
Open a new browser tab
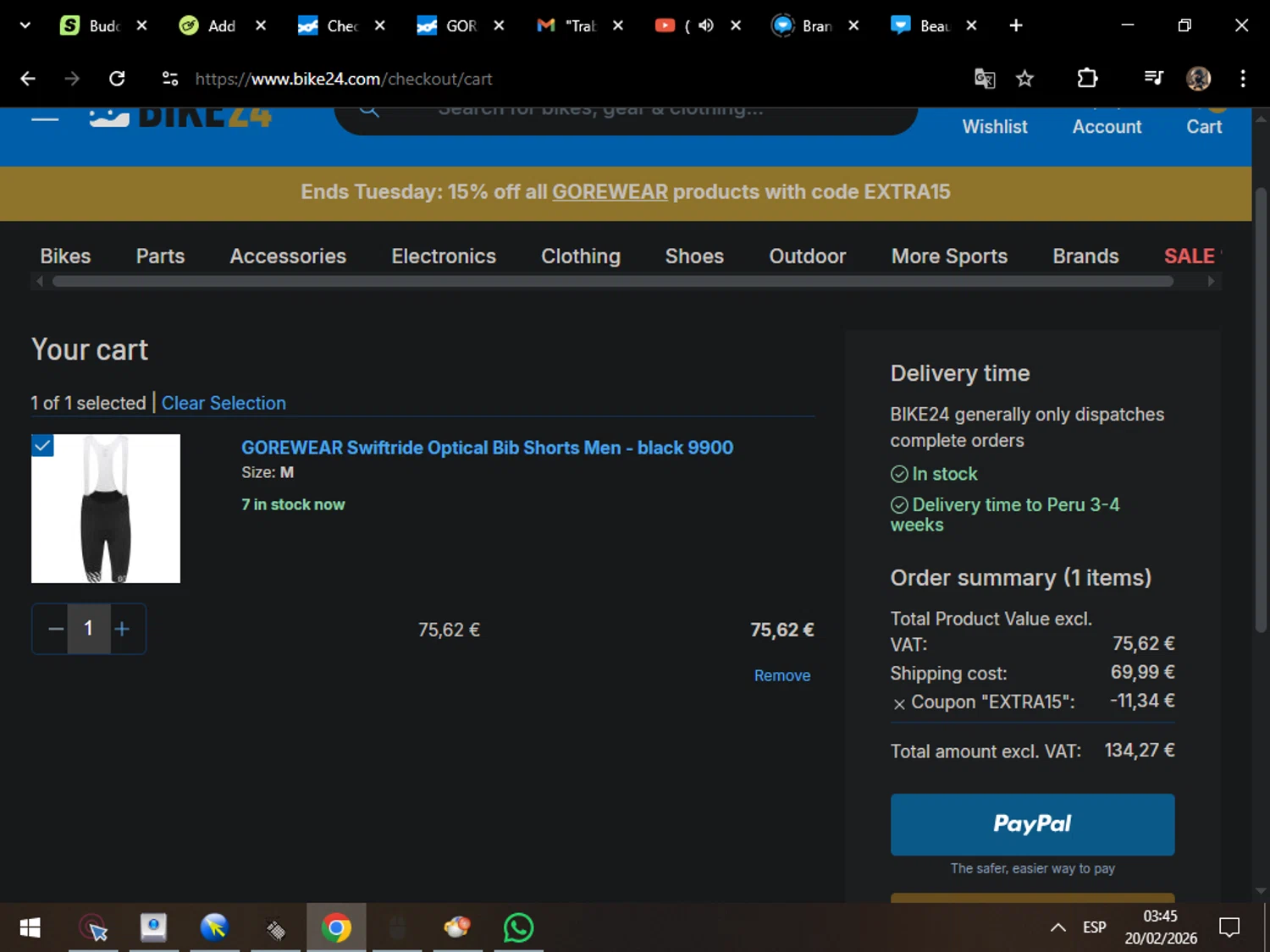click(x=1016, y=25)
